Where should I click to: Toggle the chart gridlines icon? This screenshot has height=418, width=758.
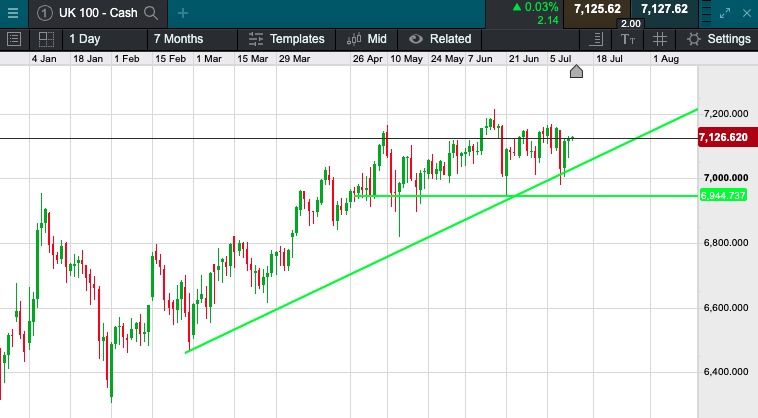tap(659, 39)
